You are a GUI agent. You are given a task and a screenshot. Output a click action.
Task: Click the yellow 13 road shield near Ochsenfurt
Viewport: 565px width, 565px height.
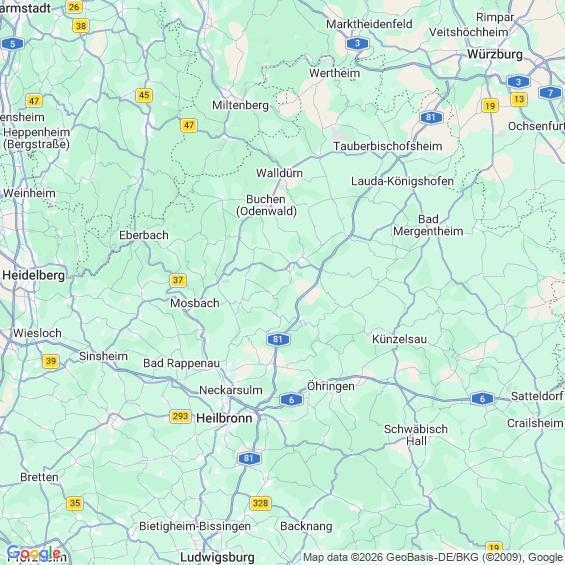pos(519,99)
